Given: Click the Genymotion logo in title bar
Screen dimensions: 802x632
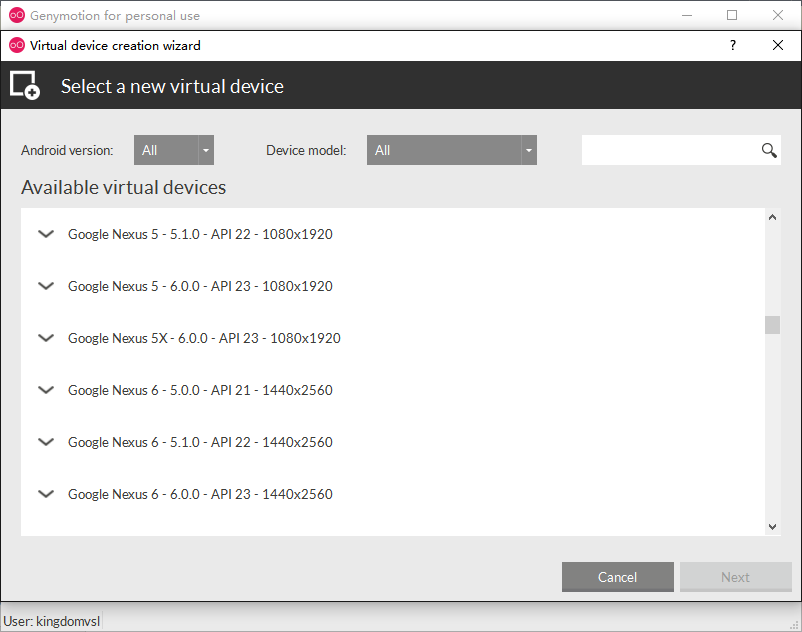Looking at the screenshot, I should [16, 15].
